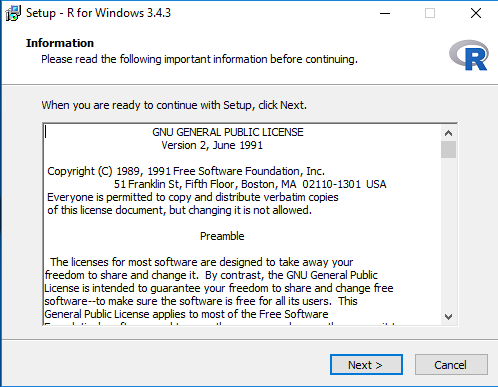Close the Setup window with X
Image resolution: width=498 pixels, height=387 pixels.
click(476, 13)
